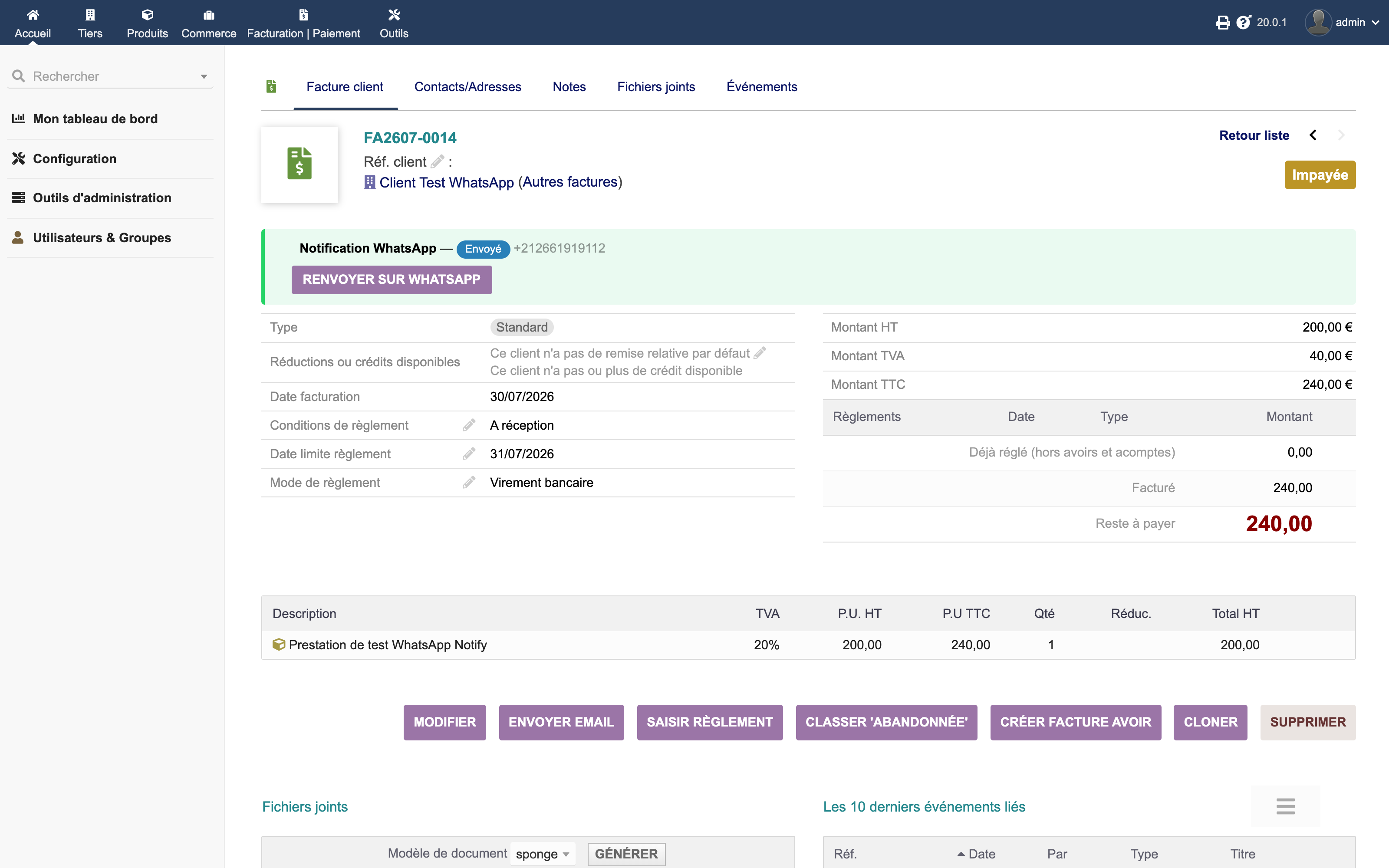Open the sponge document model dropdown
Image resolution: width=1389 pixels, height=868 pixels.
coord(543,854)
